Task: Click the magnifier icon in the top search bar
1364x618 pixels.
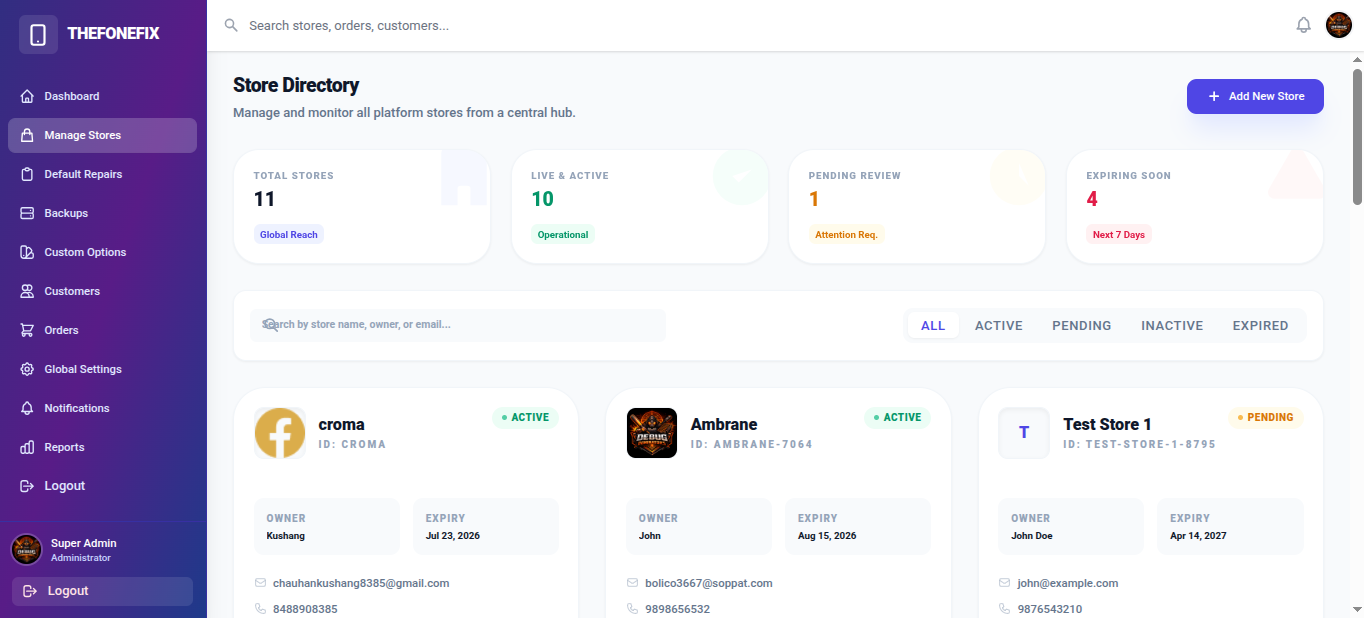Action: 231,25
